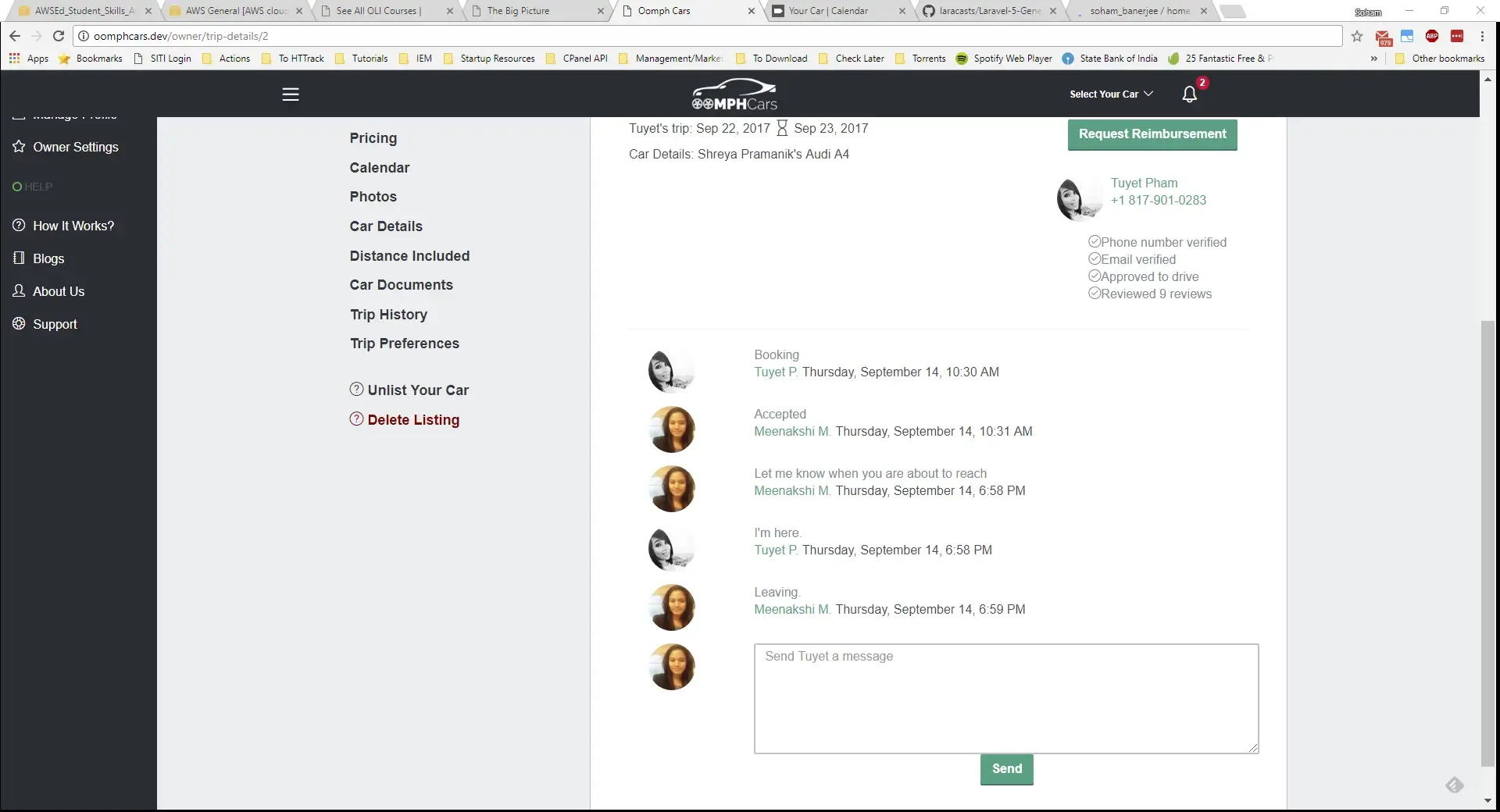Switch to the Your Car | Calendar tab

828,12
